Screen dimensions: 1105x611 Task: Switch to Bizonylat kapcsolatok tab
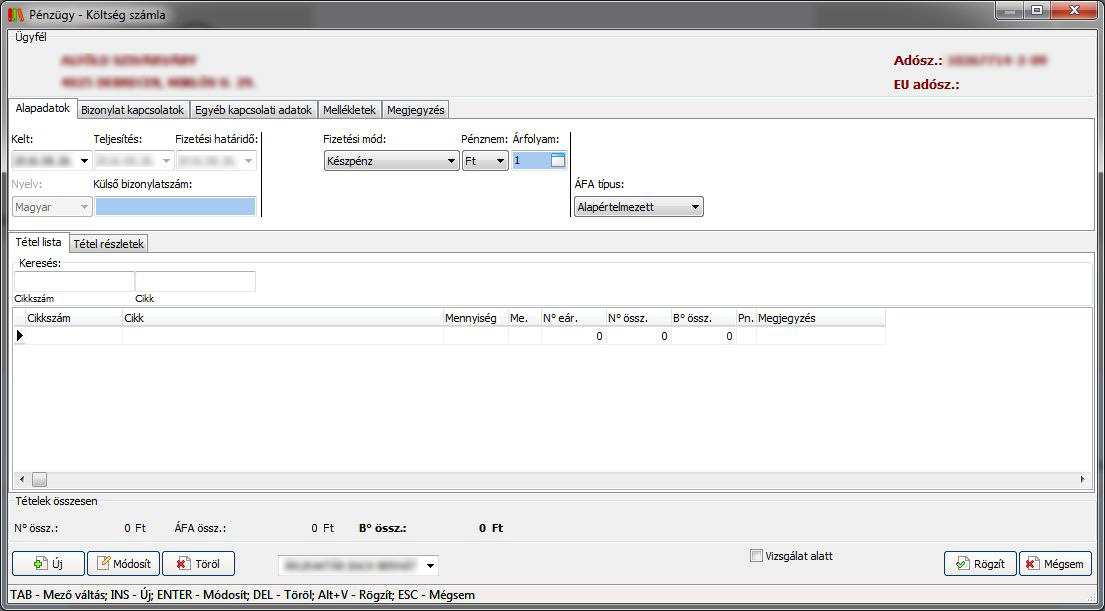tap(132, 110)
